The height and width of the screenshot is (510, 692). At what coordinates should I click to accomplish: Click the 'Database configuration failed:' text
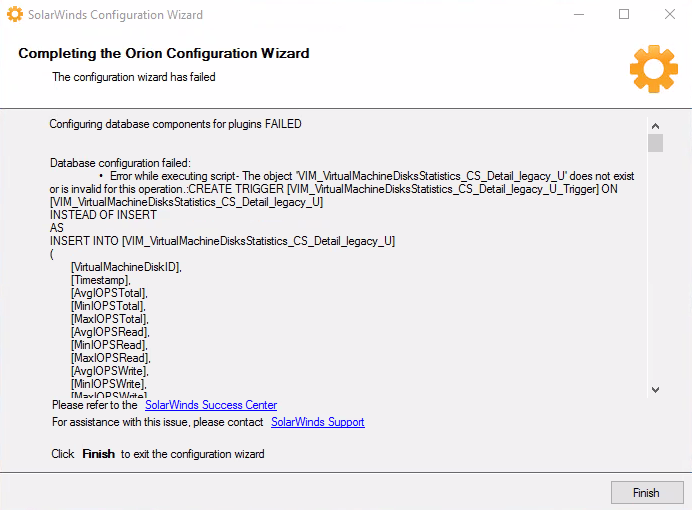[x=120, y=163]
